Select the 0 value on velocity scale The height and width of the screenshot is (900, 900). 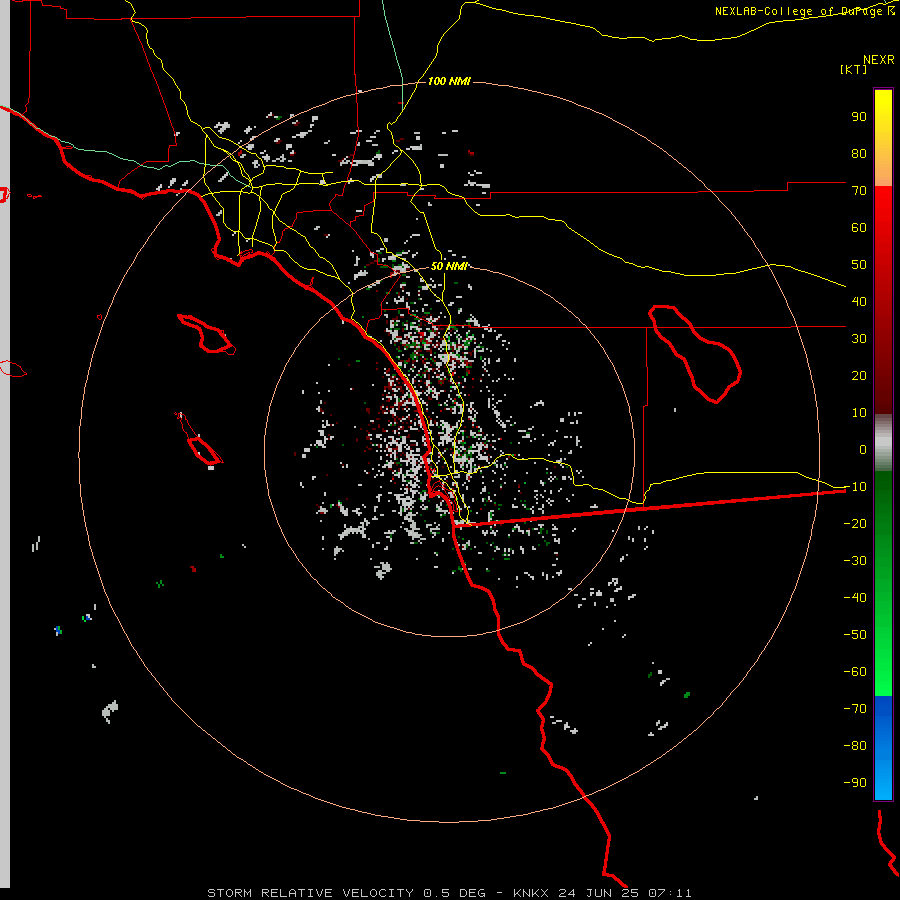(x=863, y=450)
